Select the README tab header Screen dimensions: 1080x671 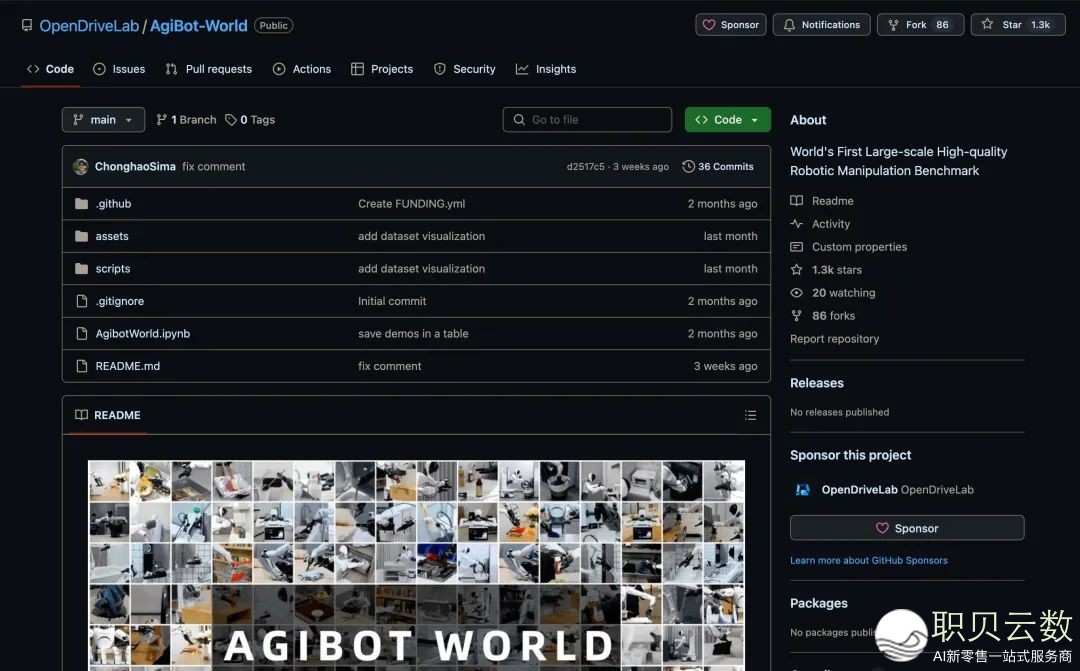[107, 415]
